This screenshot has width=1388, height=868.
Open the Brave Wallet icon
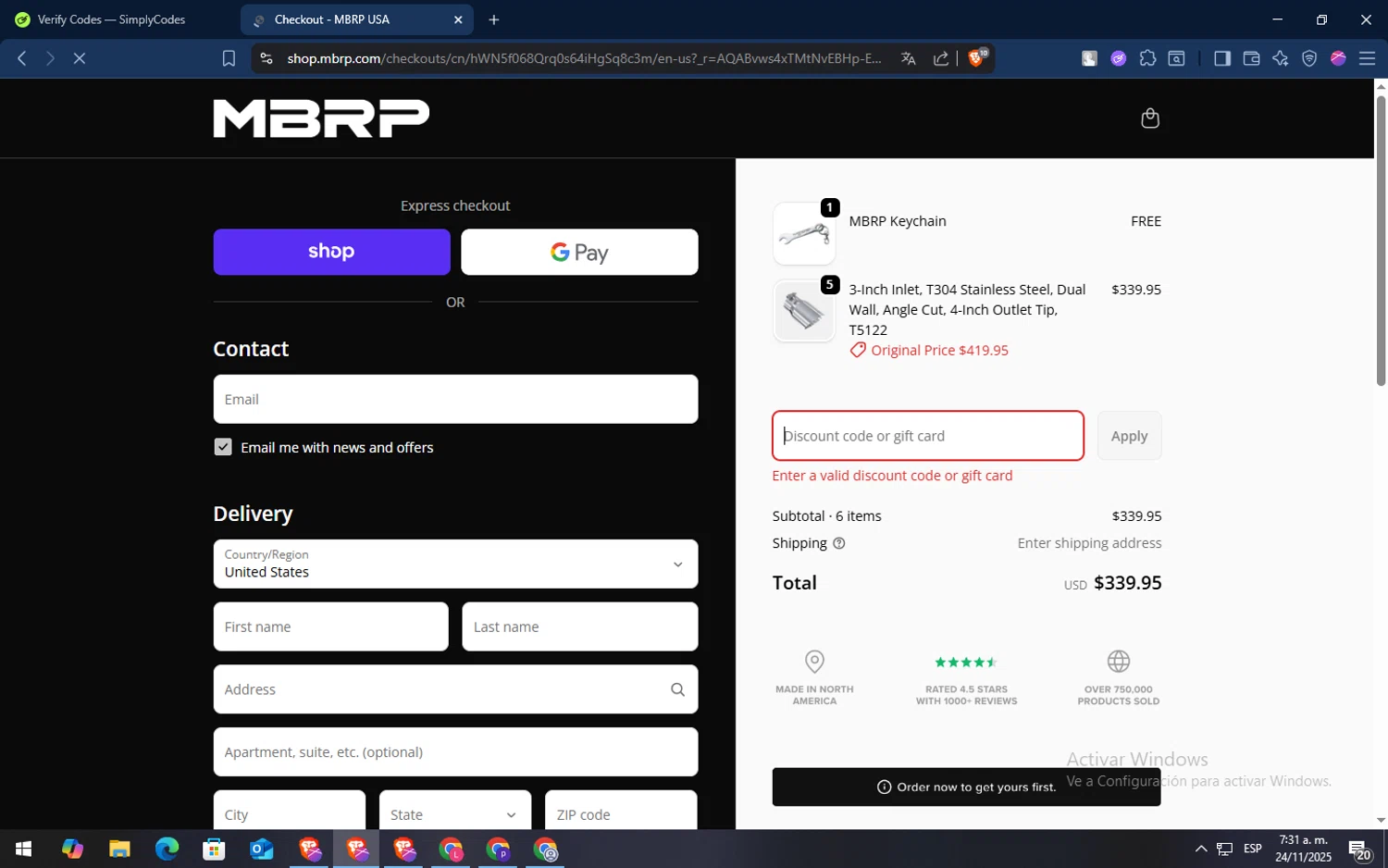[x=1251, y=58]
